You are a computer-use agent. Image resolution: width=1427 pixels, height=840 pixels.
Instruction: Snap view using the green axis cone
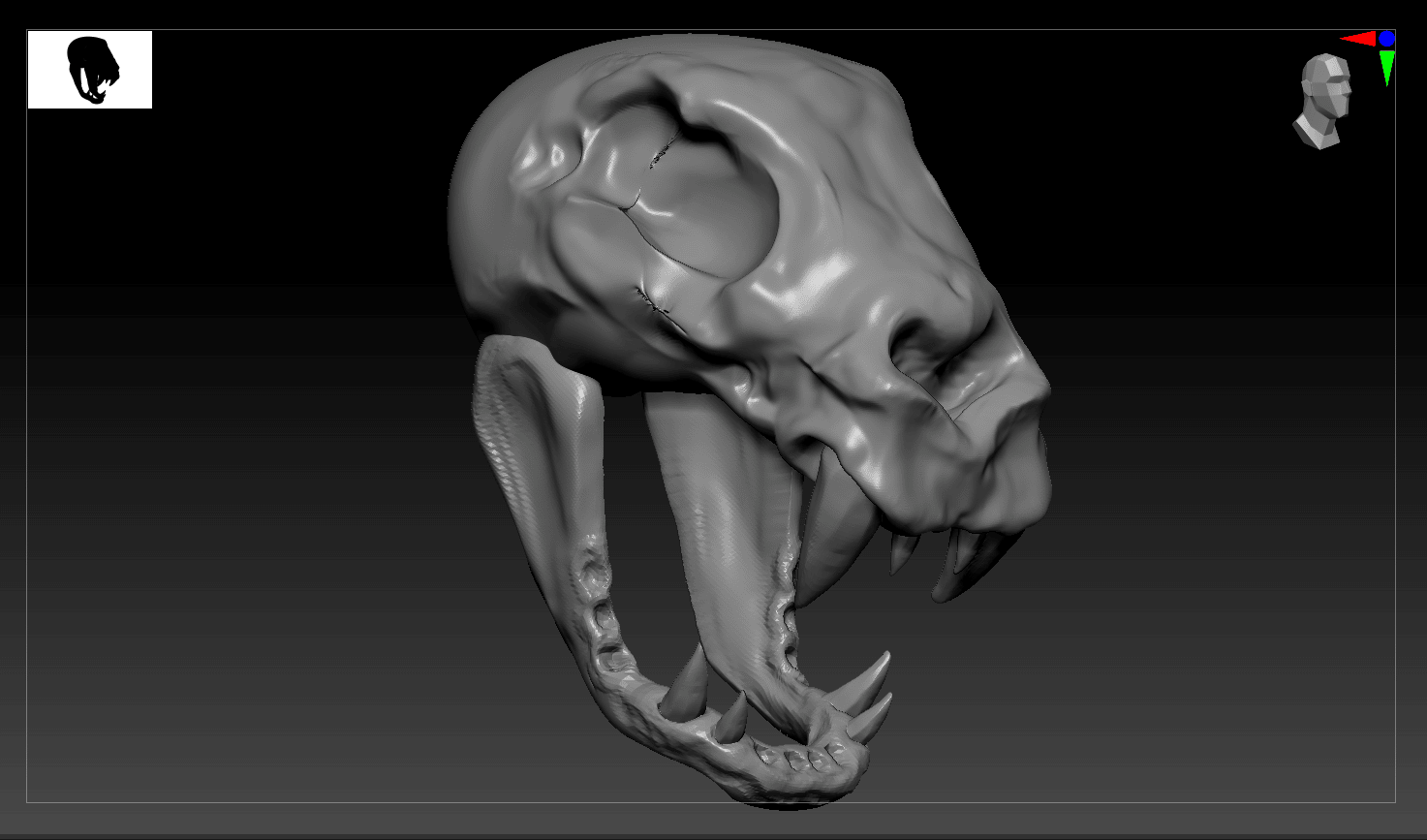(x=1387, y=68)
